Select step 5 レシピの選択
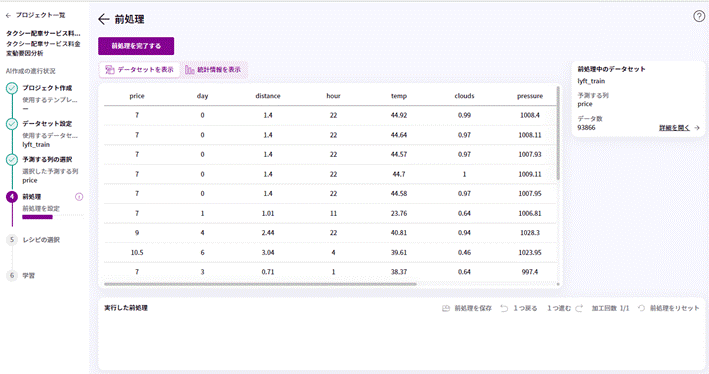The image size is (709, 374). click(41, 240)
